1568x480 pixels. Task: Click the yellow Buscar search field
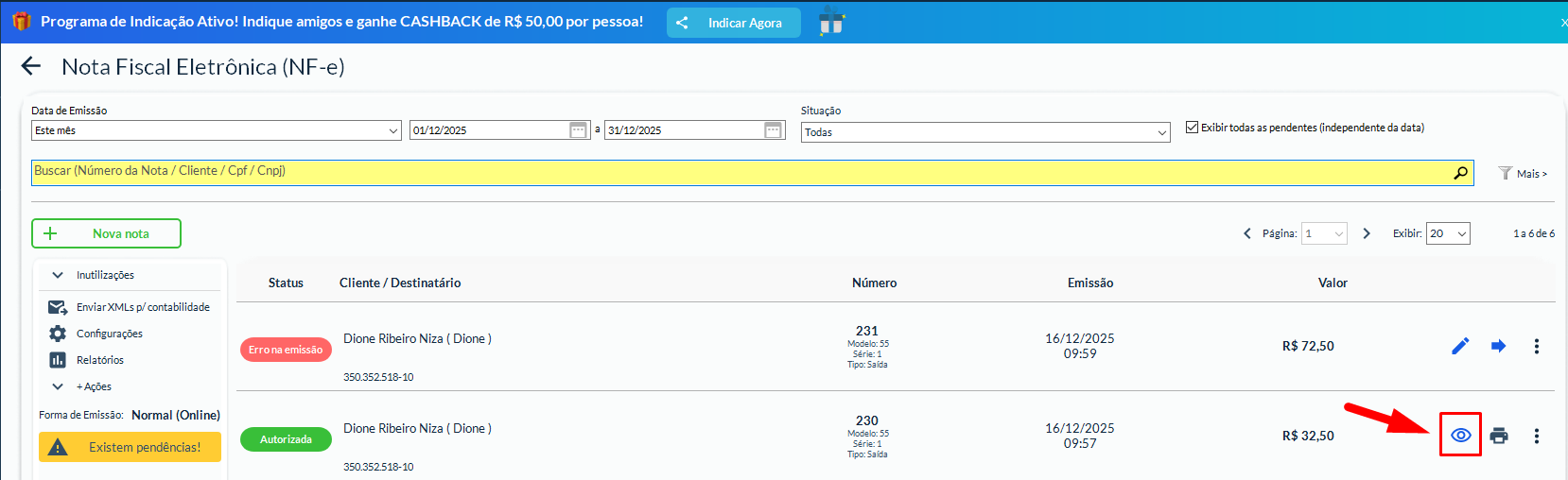[x=738, y=172]
